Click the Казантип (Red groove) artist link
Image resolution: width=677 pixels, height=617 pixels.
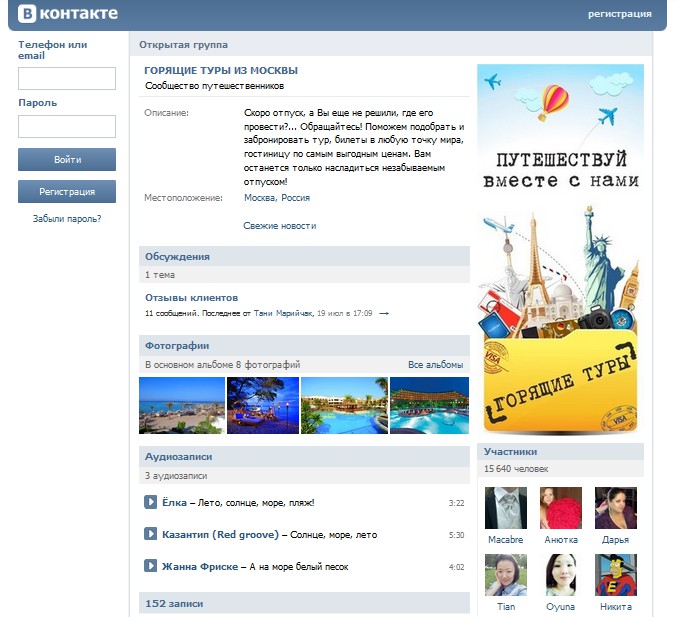221,535
